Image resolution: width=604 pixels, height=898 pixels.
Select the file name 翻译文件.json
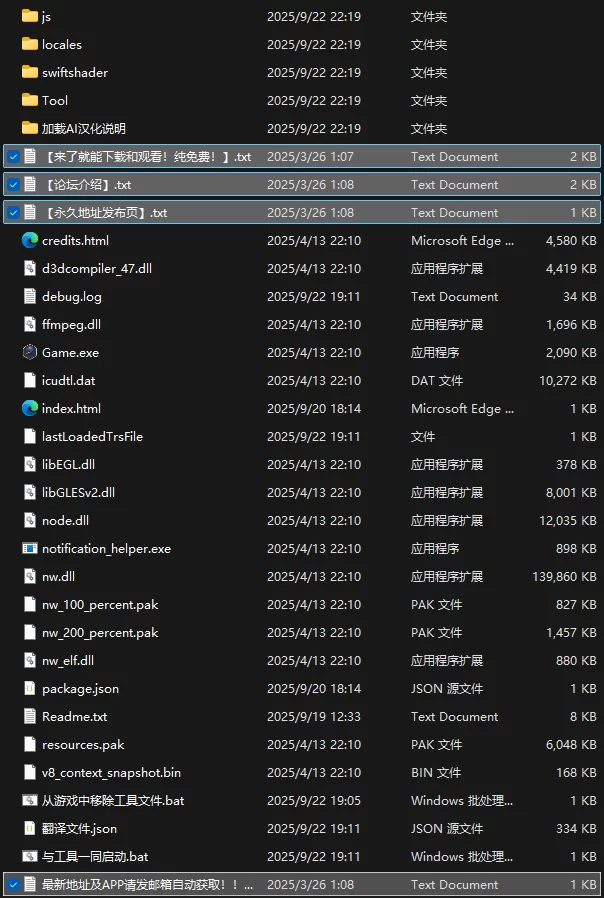click(x=79, y=829)
